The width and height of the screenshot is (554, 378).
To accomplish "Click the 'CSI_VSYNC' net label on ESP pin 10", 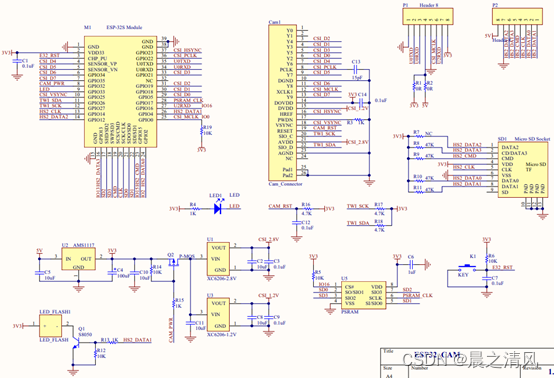I will coord(53,95).
